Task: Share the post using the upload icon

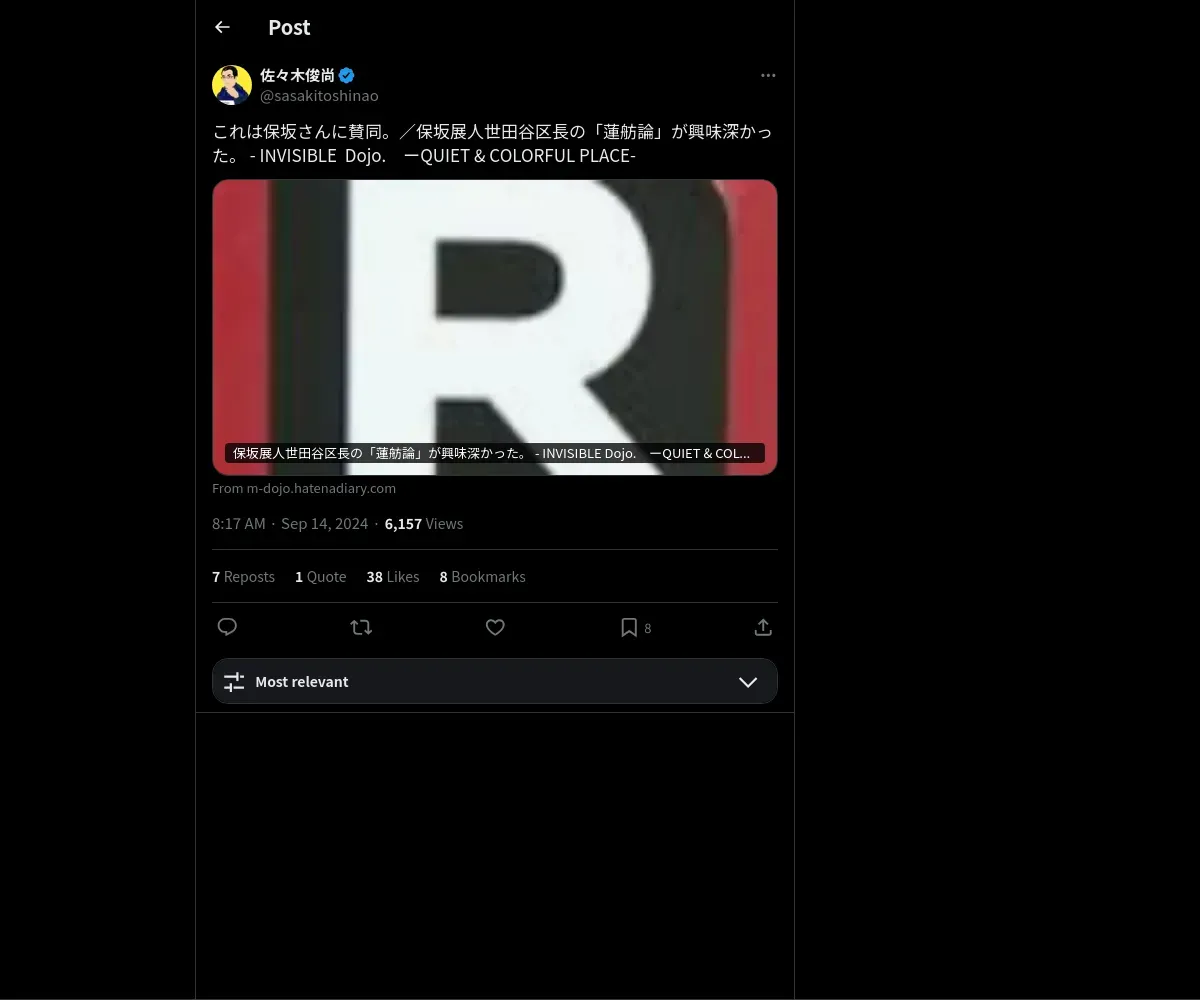Action: pyautogui.click(x=763, y=627)
